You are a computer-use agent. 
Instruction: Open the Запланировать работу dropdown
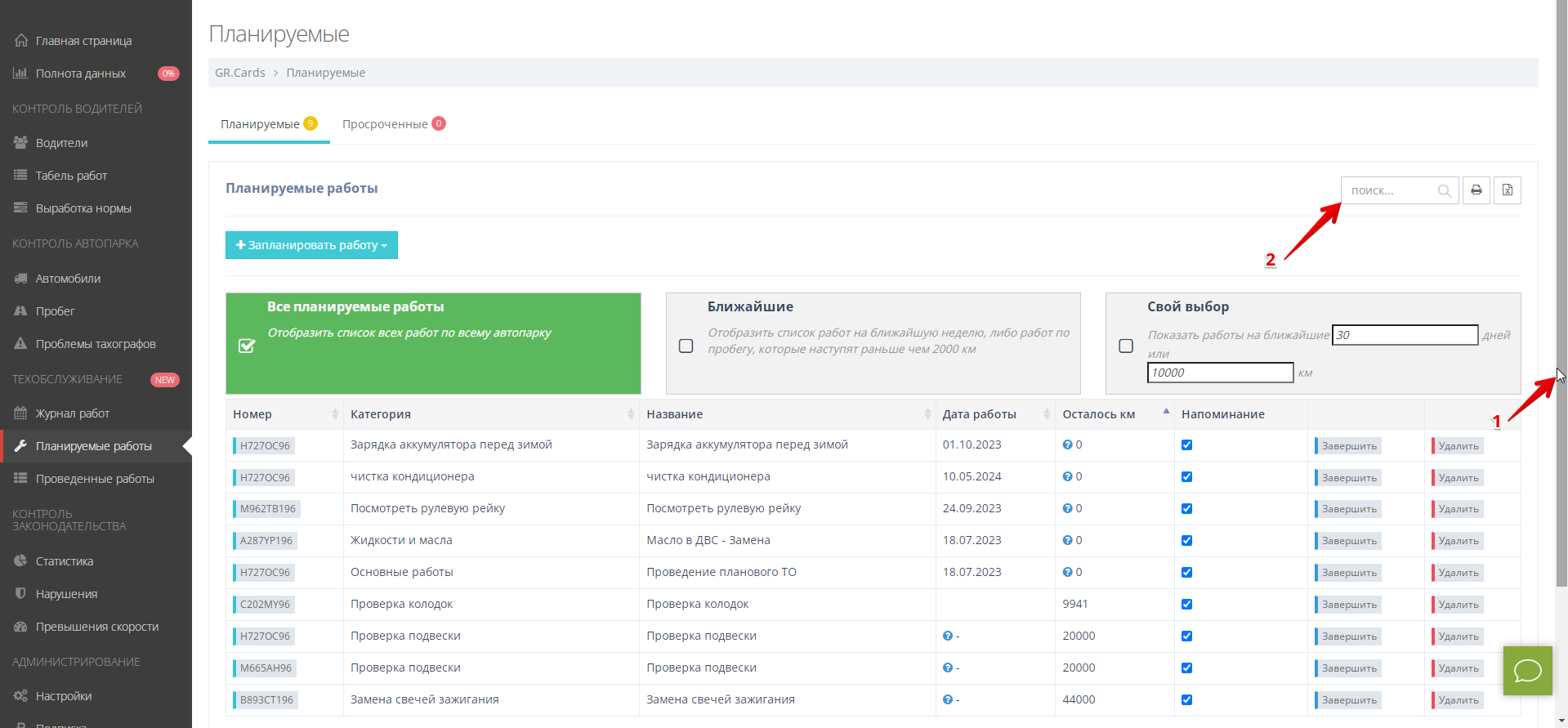click(311, 245)
